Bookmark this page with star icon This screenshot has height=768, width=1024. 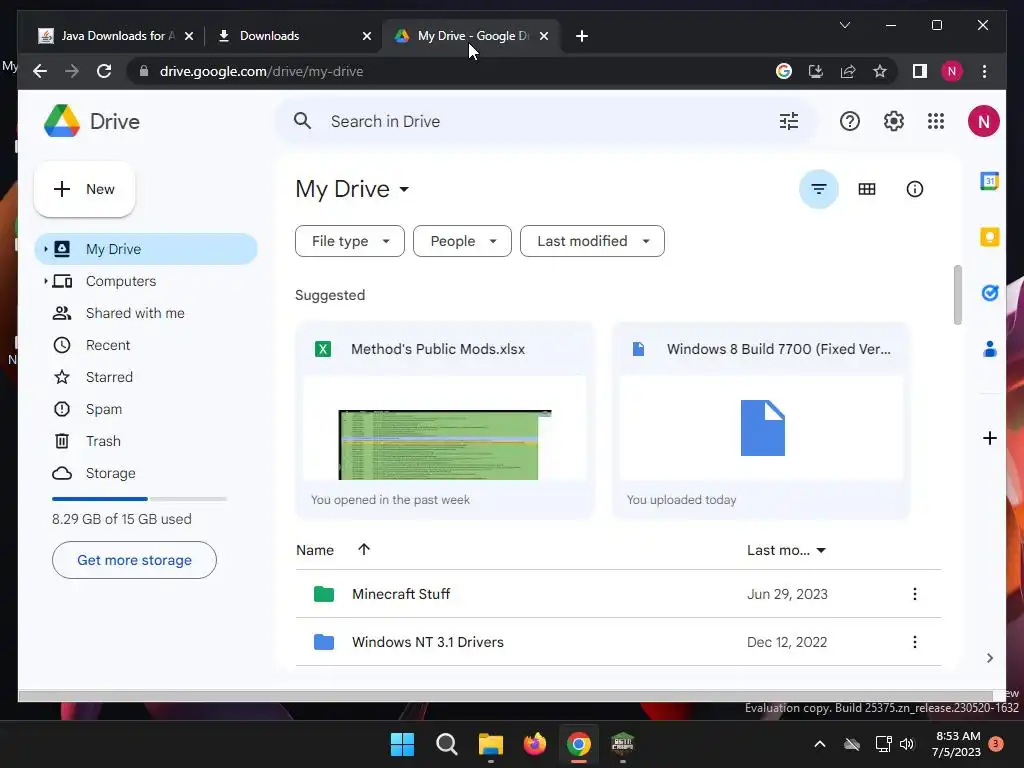(880, 71)
